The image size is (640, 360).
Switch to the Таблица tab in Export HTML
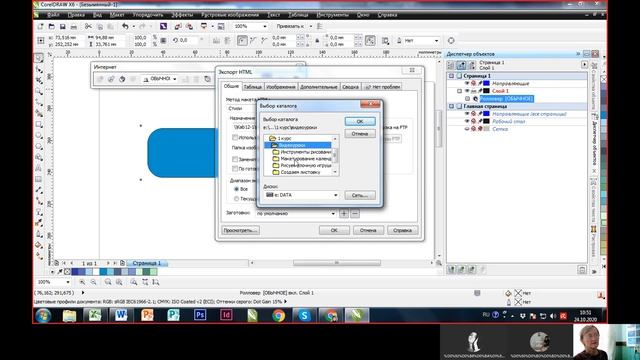tap(253, 87)
